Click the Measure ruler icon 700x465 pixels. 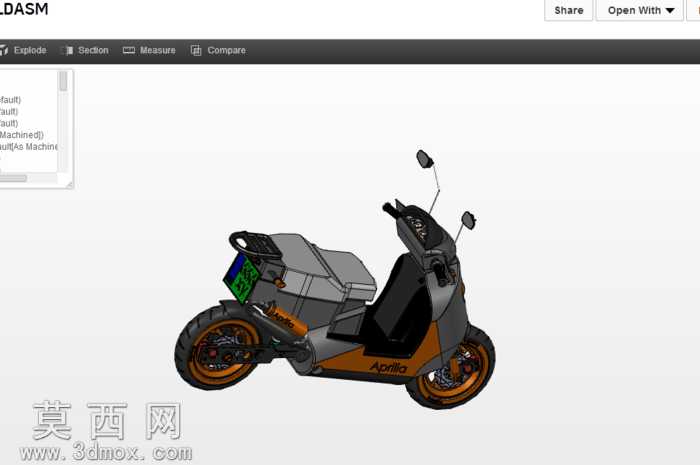pyautogui.click(x=129, y=50)
